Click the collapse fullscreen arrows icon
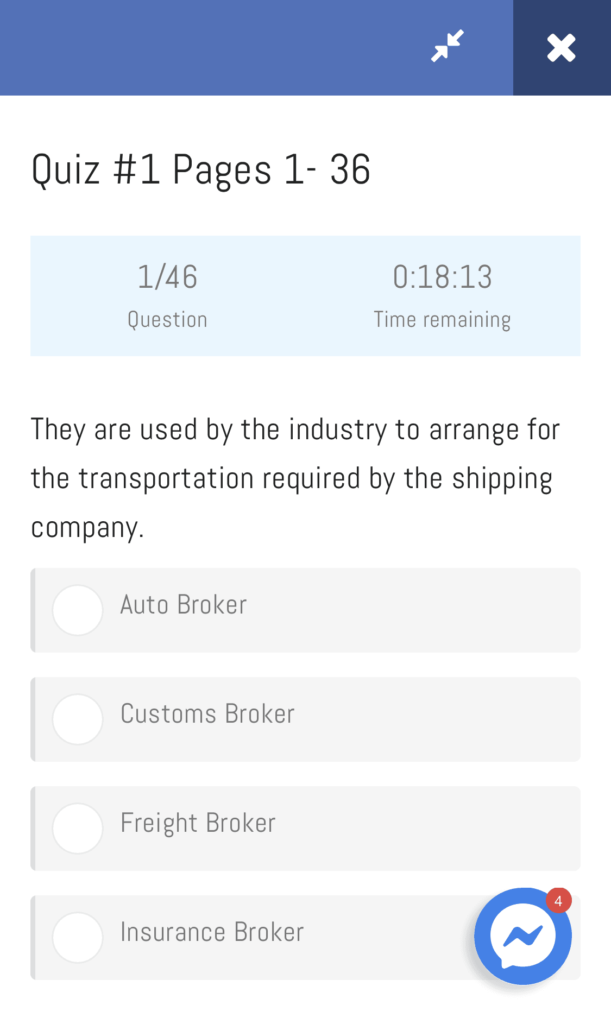 (x=447, y=46)
